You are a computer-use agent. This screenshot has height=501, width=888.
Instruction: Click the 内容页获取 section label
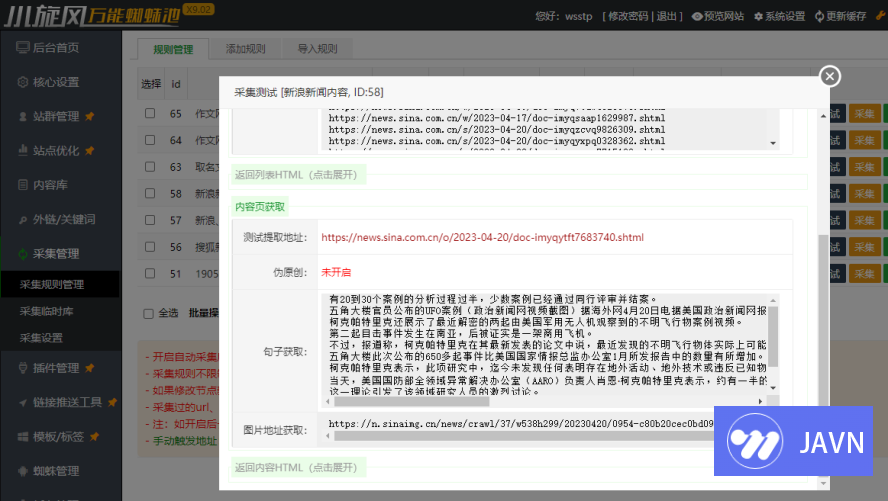pos(260,207)
